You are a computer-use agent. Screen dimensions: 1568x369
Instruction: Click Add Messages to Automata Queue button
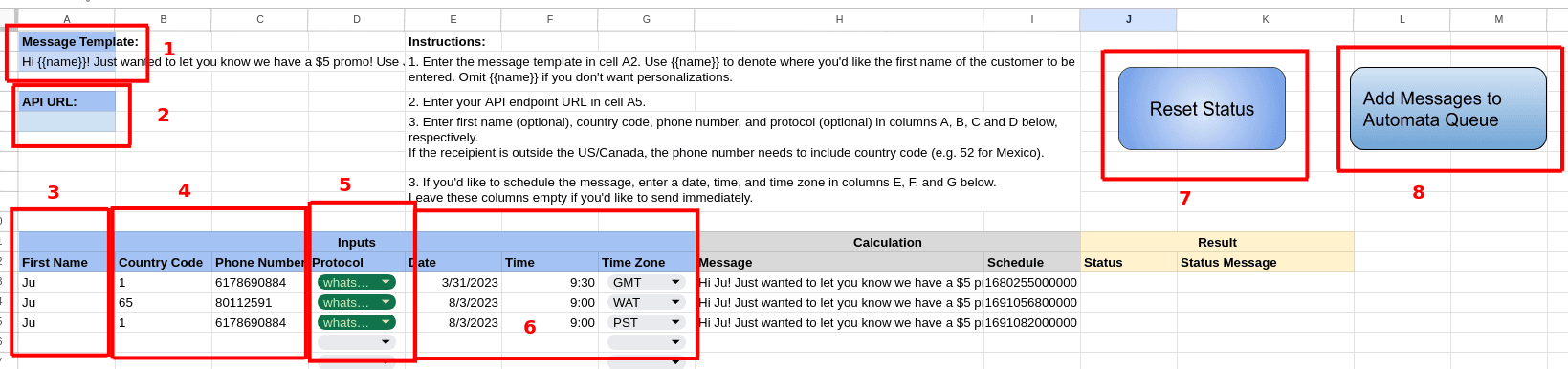click(1447, 108)
